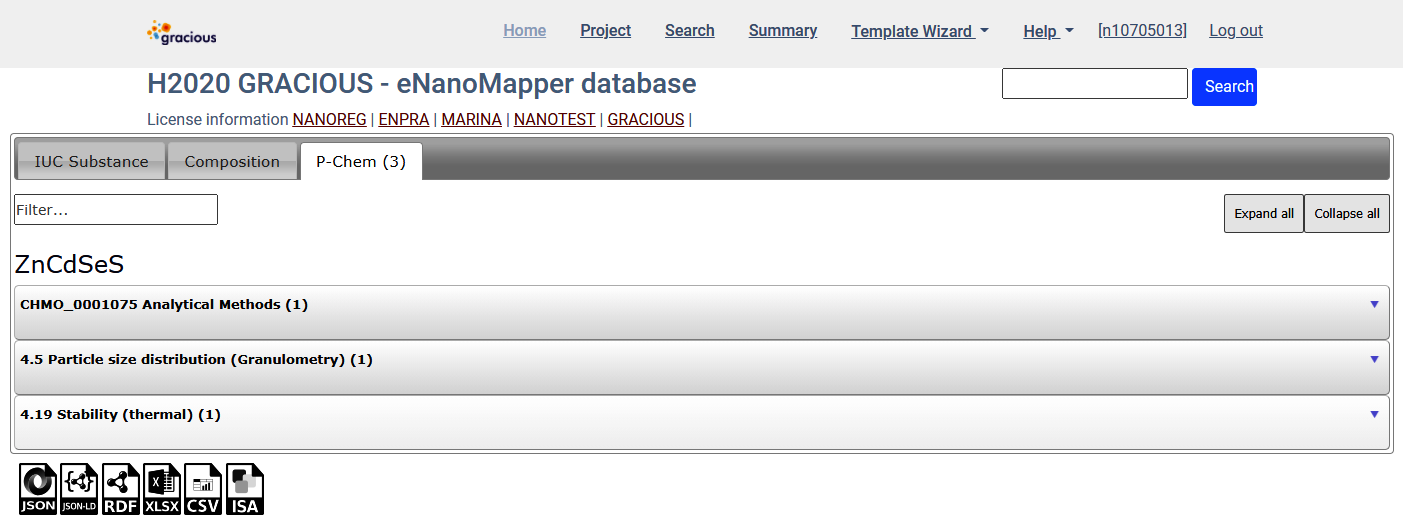Open the NANOREG license link
The image size is (1403, 526).
tap(329, 120)
